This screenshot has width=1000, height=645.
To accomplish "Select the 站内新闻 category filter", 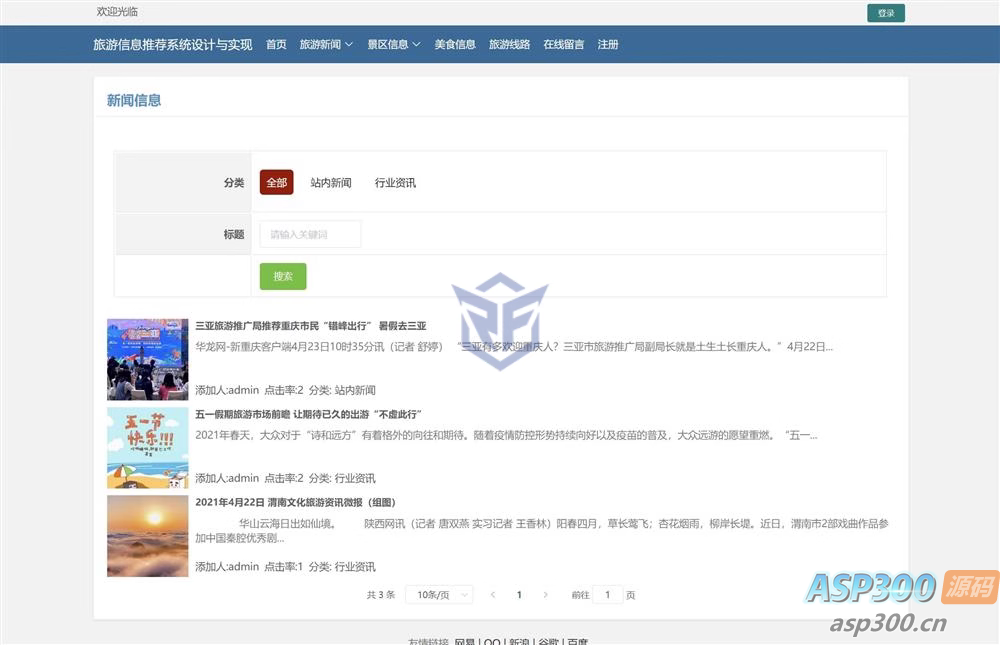I will tap(331, 182).
